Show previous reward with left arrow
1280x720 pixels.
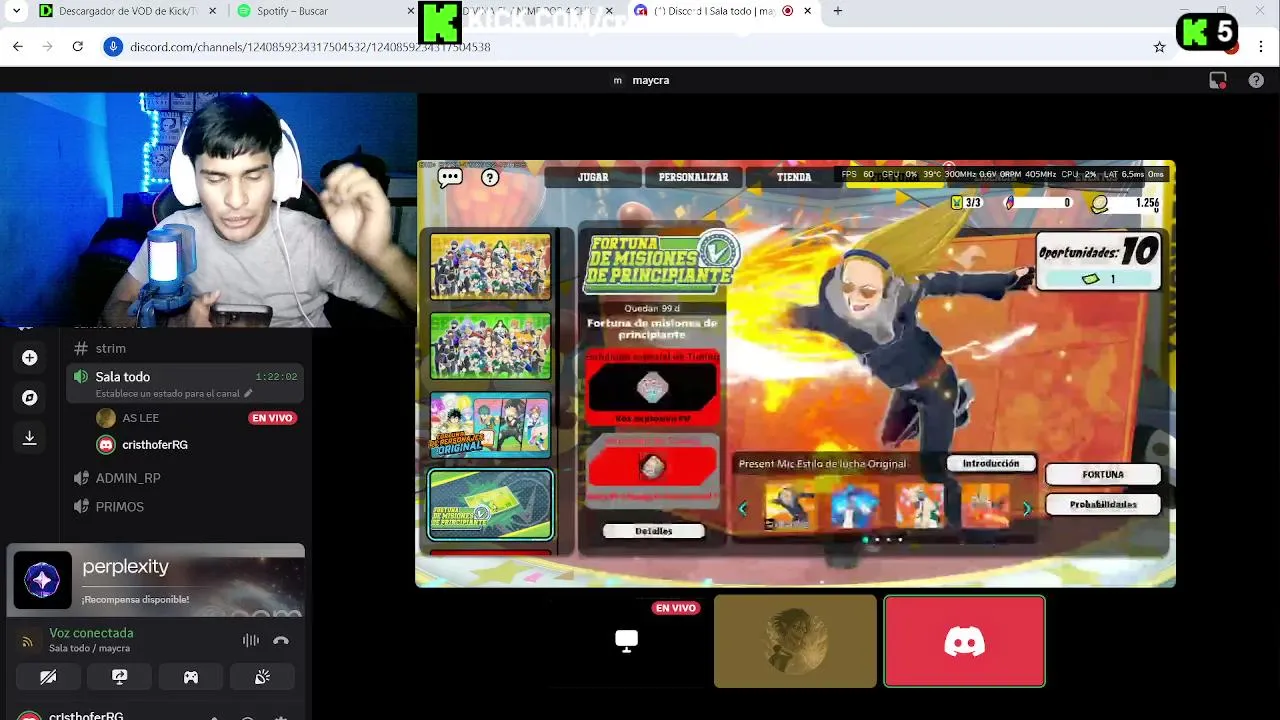click(x=742, y=508)
